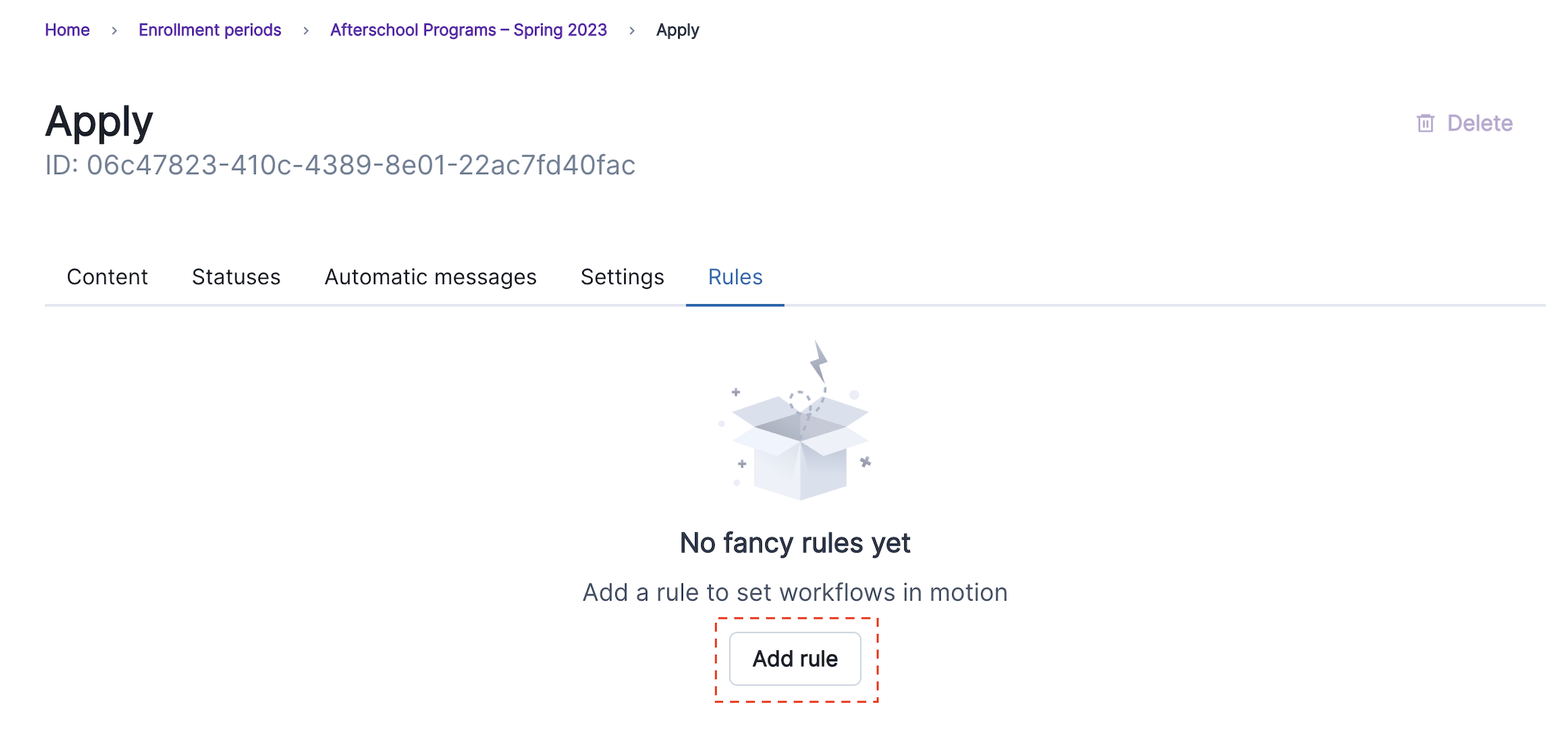Click the empty box illustration
The height and width of the screenshot is (745, 1568).
(800, 446)
